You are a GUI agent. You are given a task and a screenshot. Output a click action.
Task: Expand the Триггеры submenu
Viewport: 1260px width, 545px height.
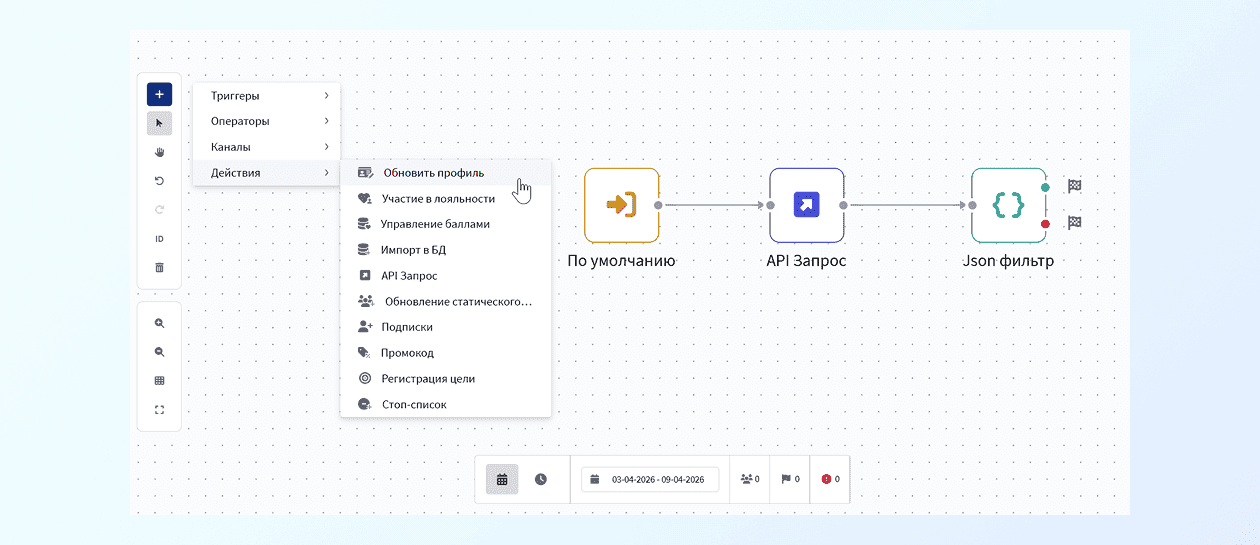pos(266,96)
